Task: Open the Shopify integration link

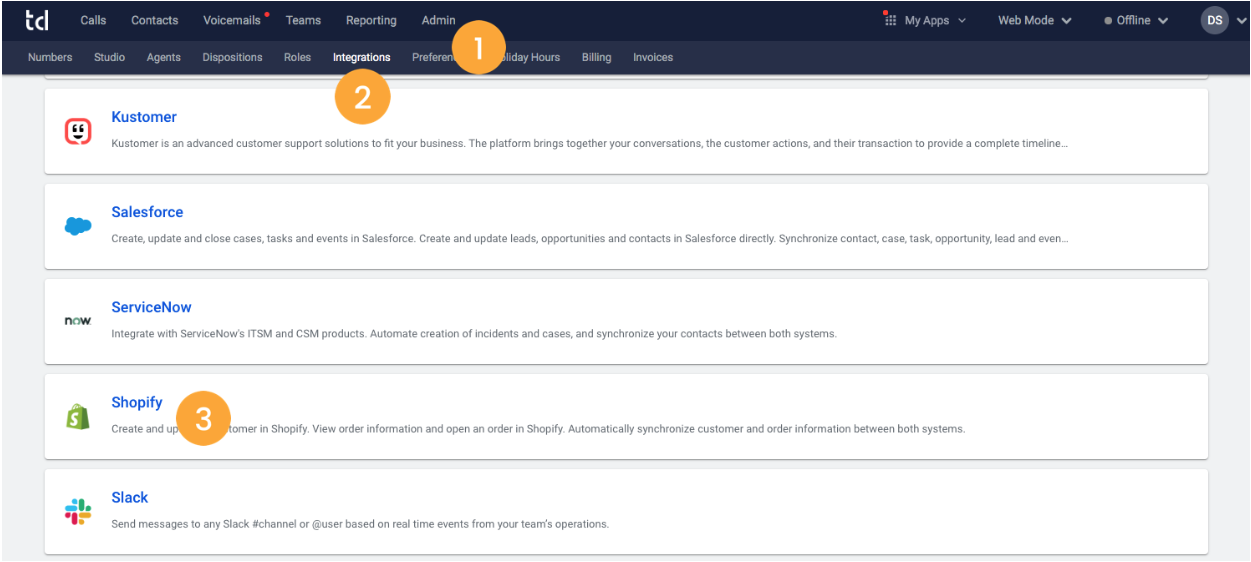Action: click(137, 402)
